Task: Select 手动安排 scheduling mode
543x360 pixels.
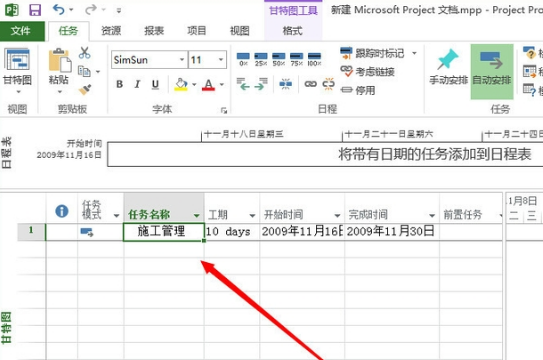Action: tap(448, 68)
